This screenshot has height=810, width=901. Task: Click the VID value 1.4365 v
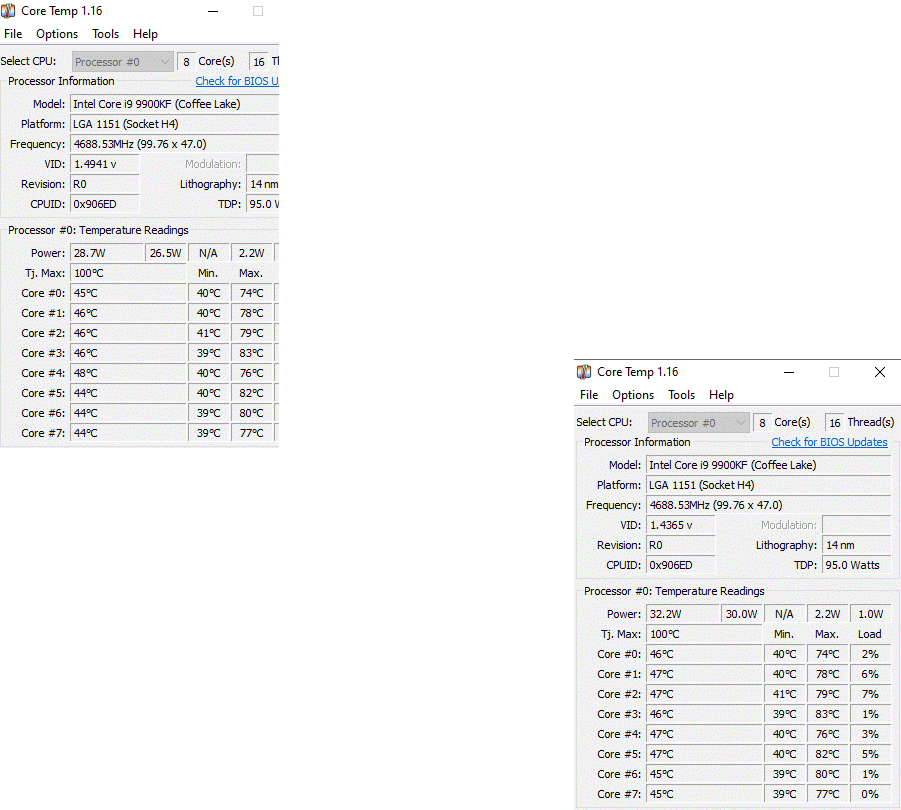pos(681,525)
